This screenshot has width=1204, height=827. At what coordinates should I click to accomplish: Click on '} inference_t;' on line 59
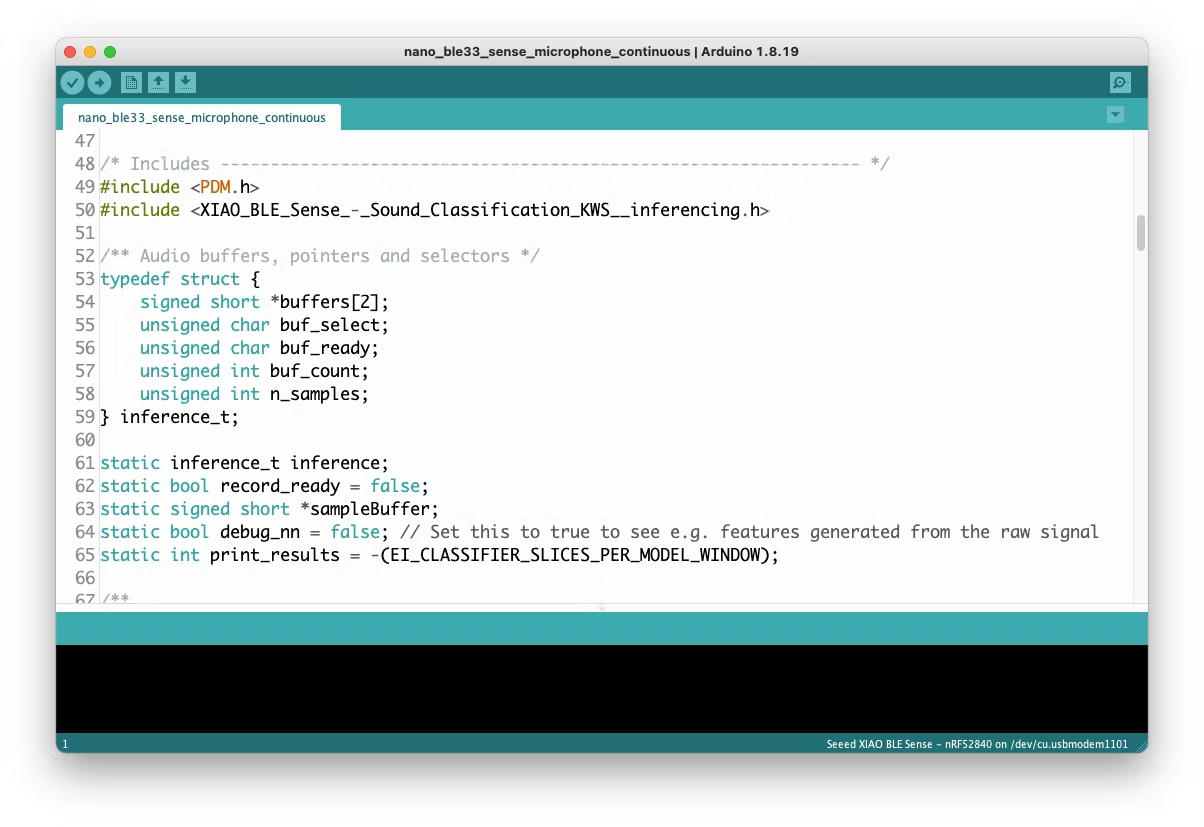pyautogui.click(x=170, y=417)
